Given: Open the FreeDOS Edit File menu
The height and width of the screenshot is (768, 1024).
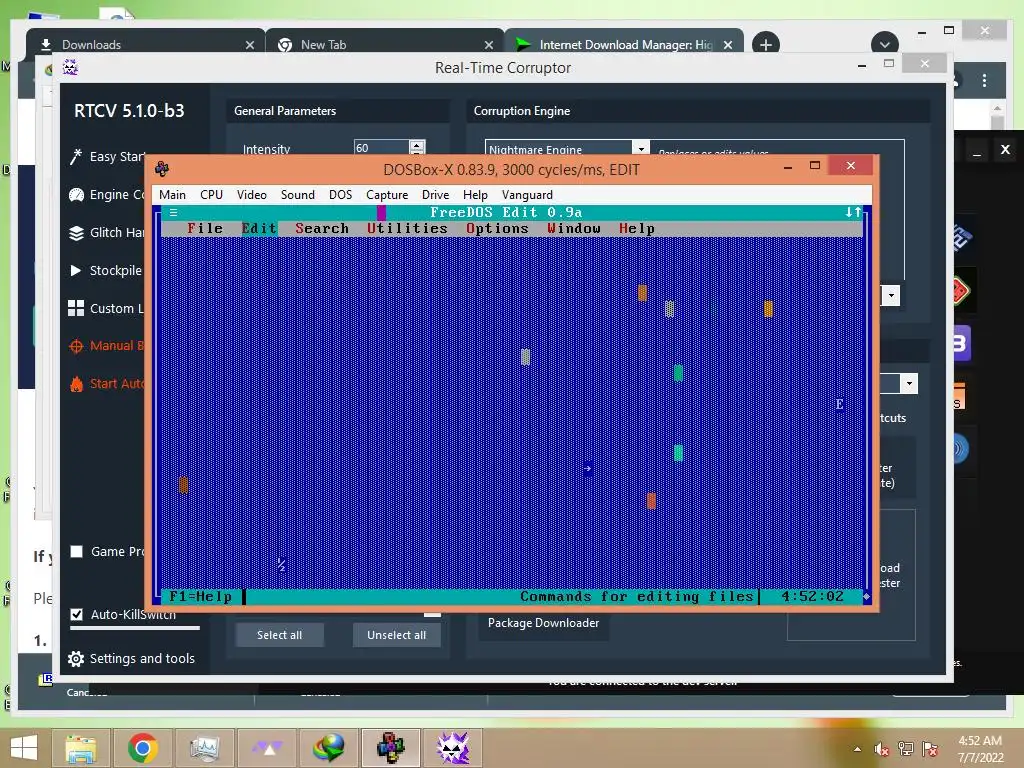Looking at the screenshot, I should pyautogui.click(x=205, y=228).
